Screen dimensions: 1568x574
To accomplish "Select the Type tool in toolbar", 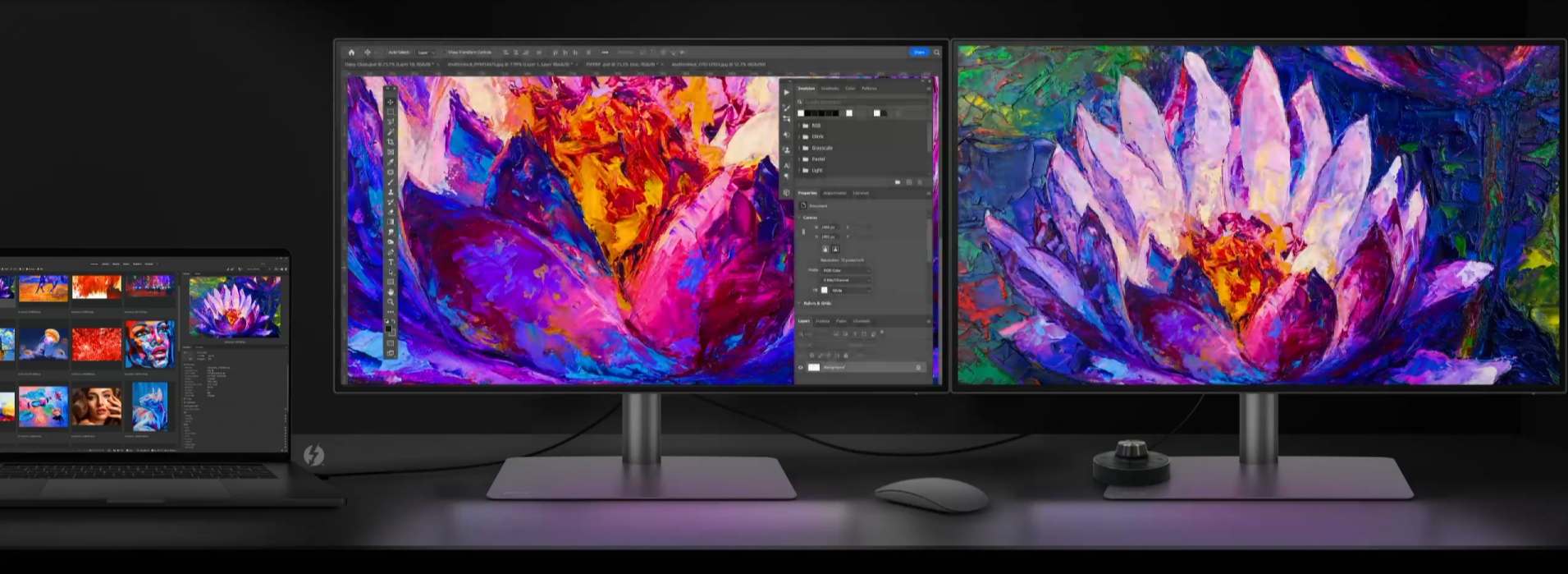I will click(x=391, y=263).
